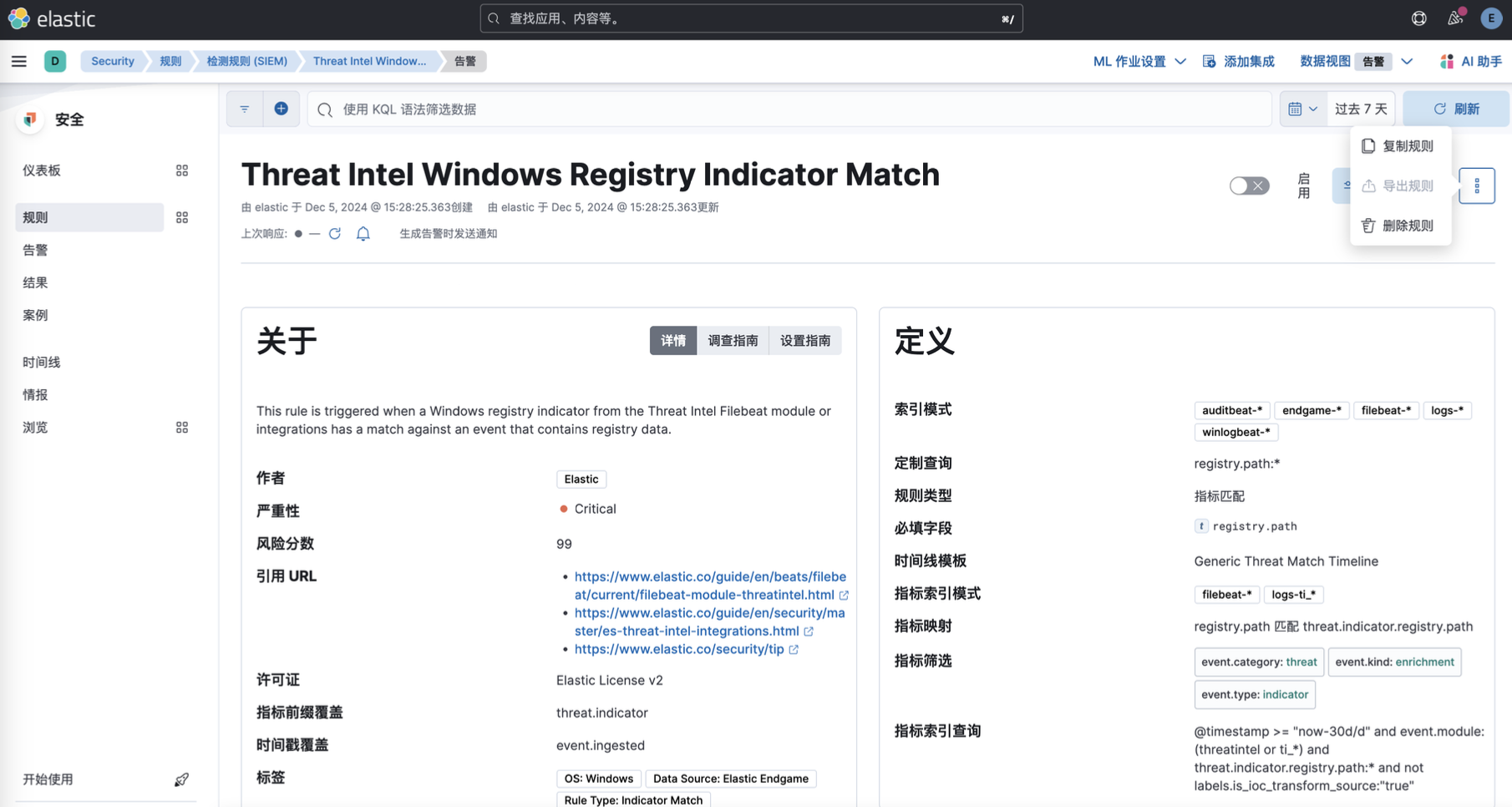The height and width of the screenshot is (807, 1512).
Task: Open the rule actions kebab menu
Action: [1477, 185]
